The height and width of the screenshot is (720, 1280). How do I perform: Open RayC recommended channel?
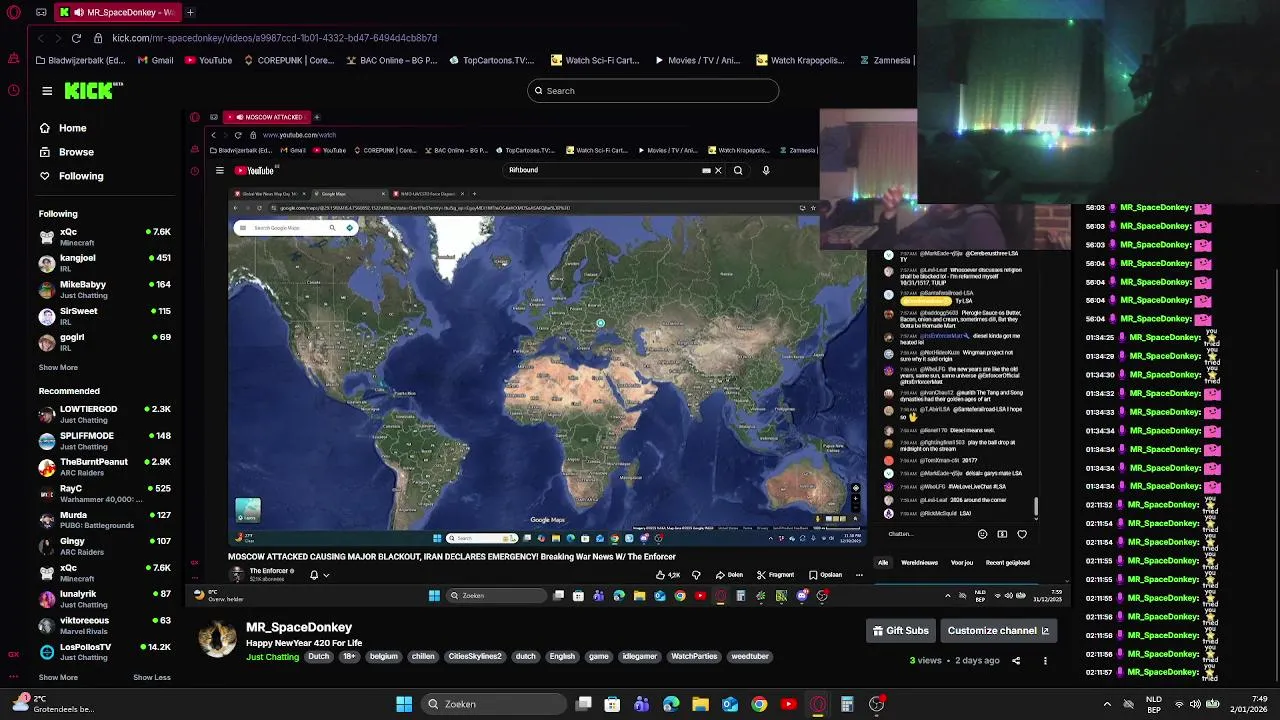(105, 493)
